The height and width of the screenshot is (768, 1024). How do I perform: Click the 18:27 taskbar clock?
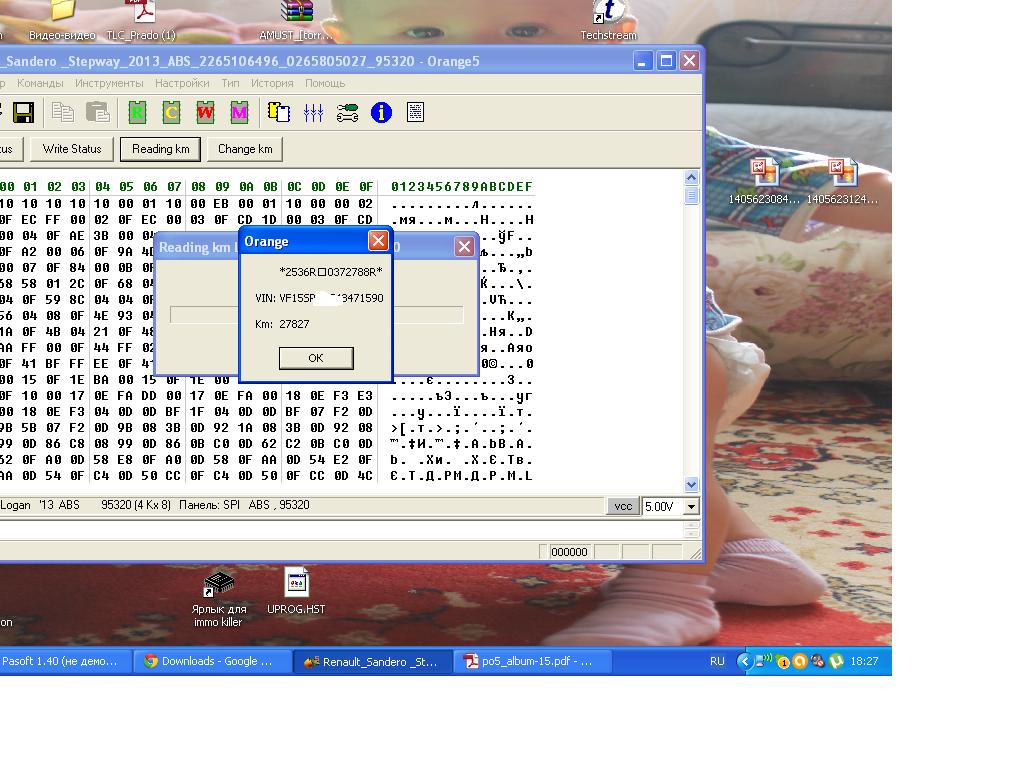(x=864, y=662)
